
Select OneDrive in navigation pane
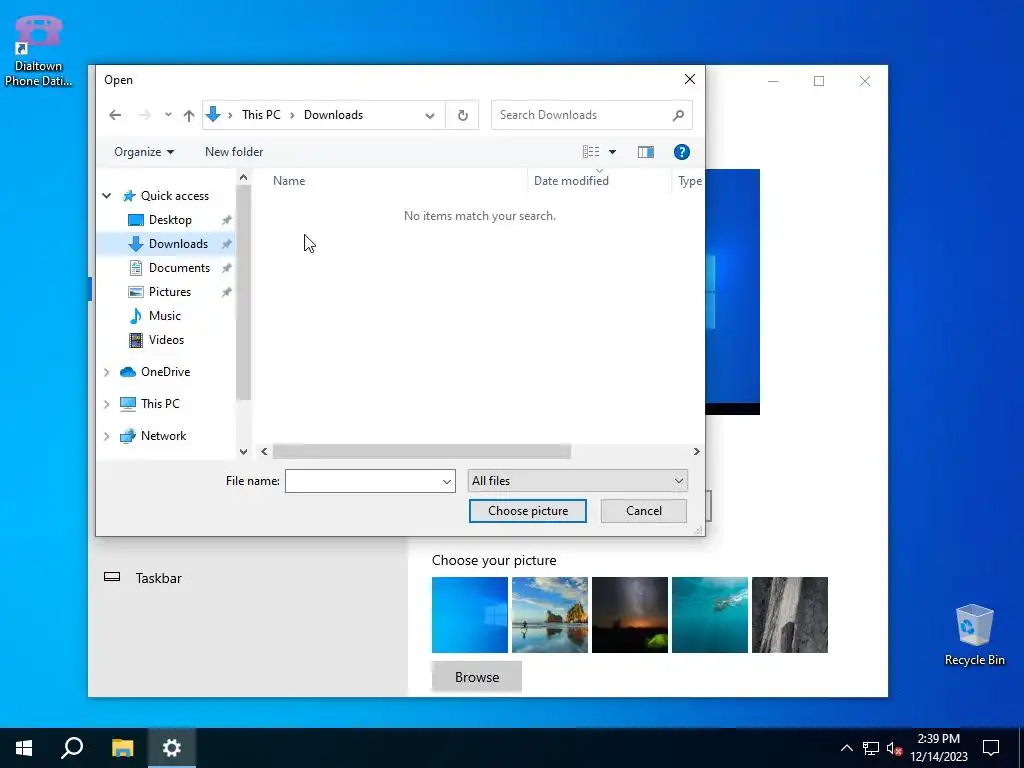point(165,372)
